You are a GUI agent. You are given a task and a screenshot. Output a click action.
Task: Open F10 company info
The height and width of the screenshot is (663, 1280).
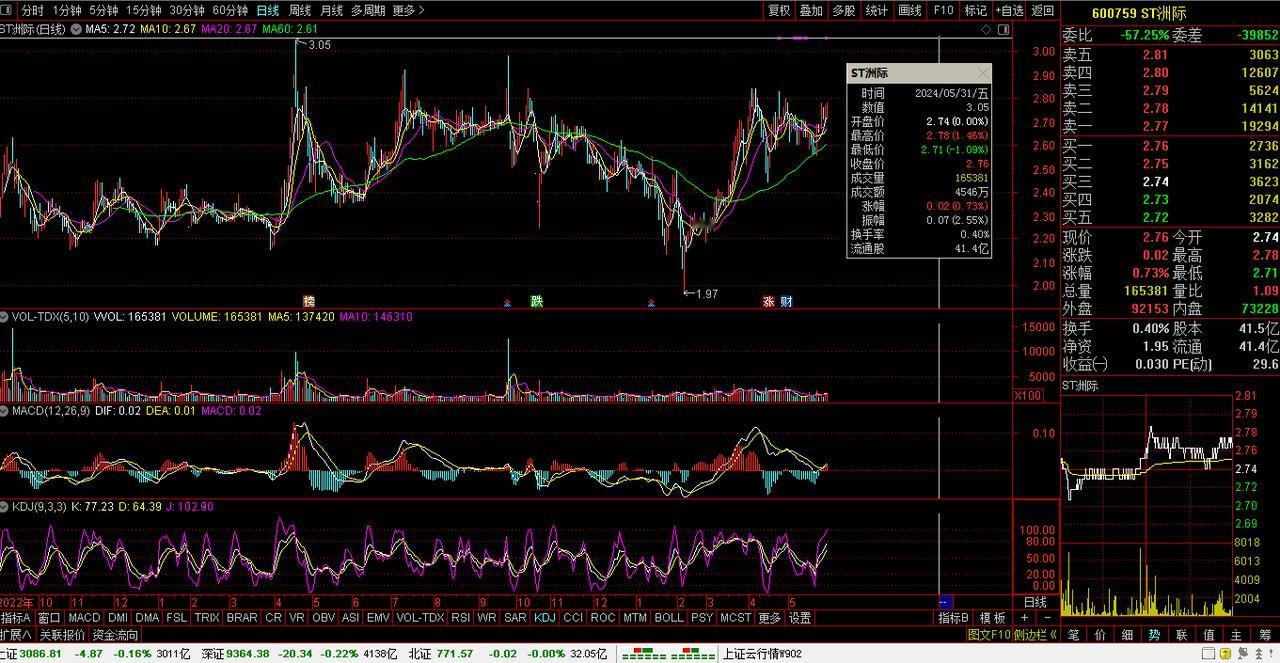[x=943, y=10]
